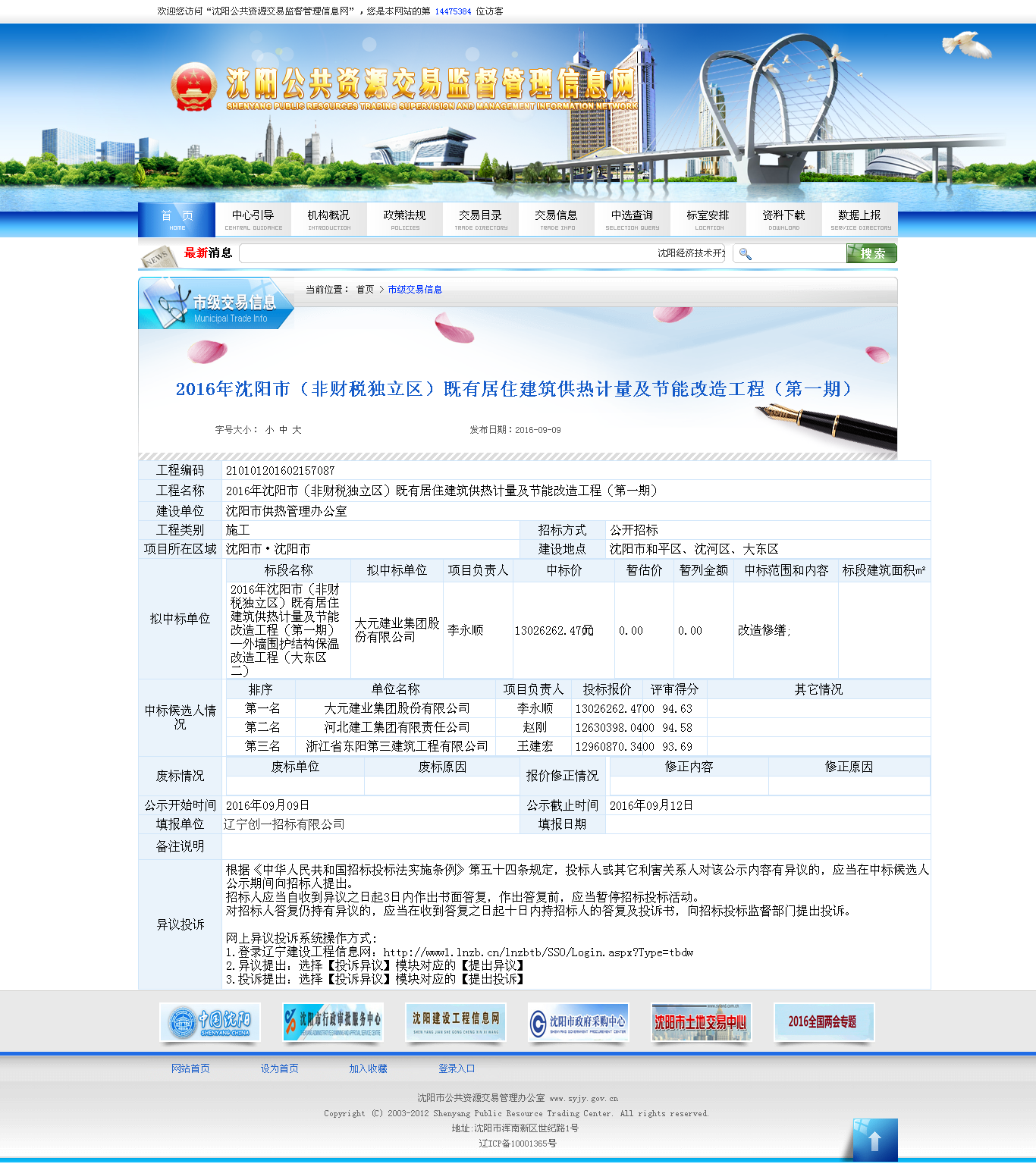
Task: Click the 沈阳市供热管理办公室 cell
Action: click(287, 511)
